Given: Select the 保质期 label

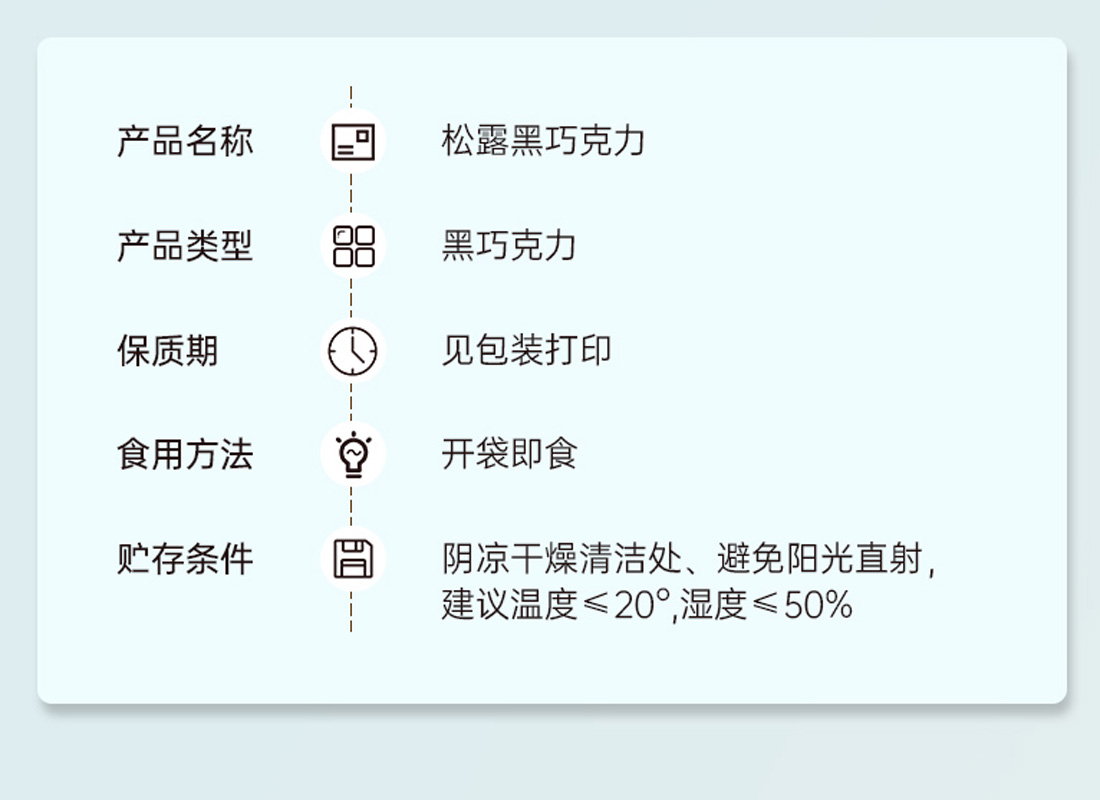Looking at the screenshot, I should coord(167,350).
